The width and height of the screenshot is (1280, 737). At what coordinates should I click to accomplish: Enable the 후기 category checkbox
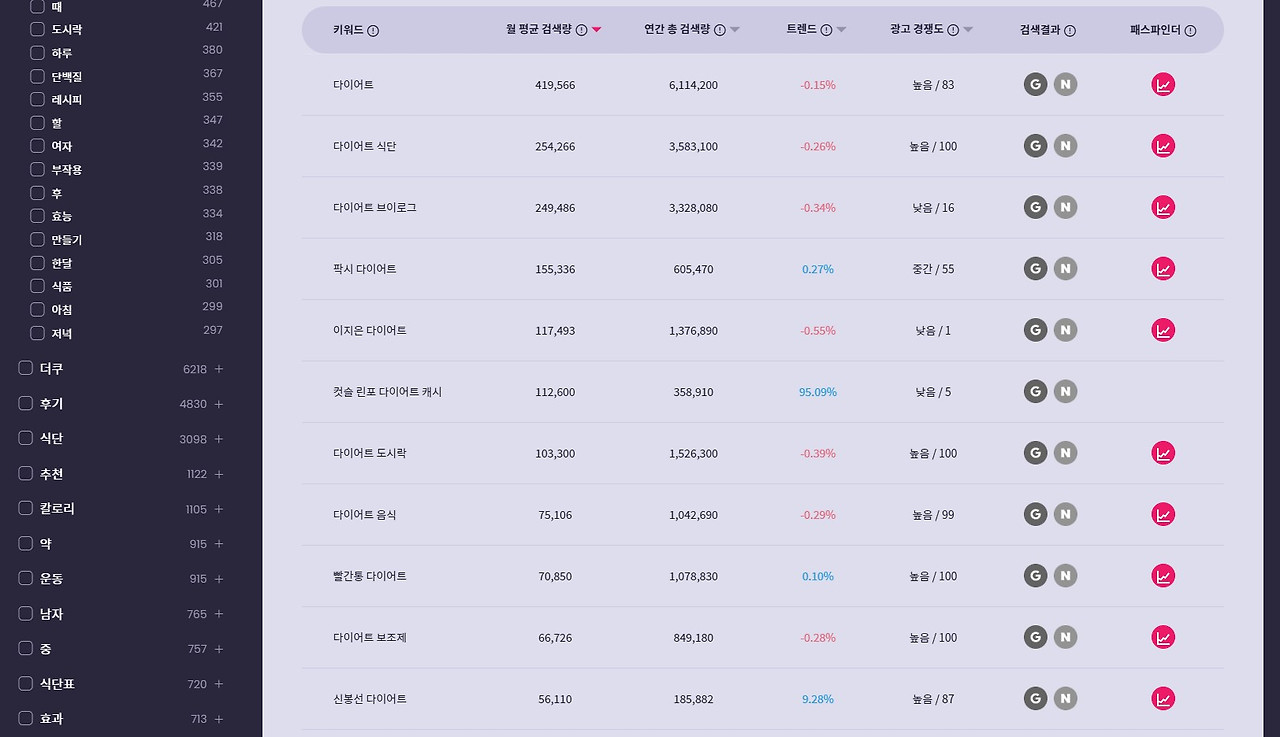26,404
